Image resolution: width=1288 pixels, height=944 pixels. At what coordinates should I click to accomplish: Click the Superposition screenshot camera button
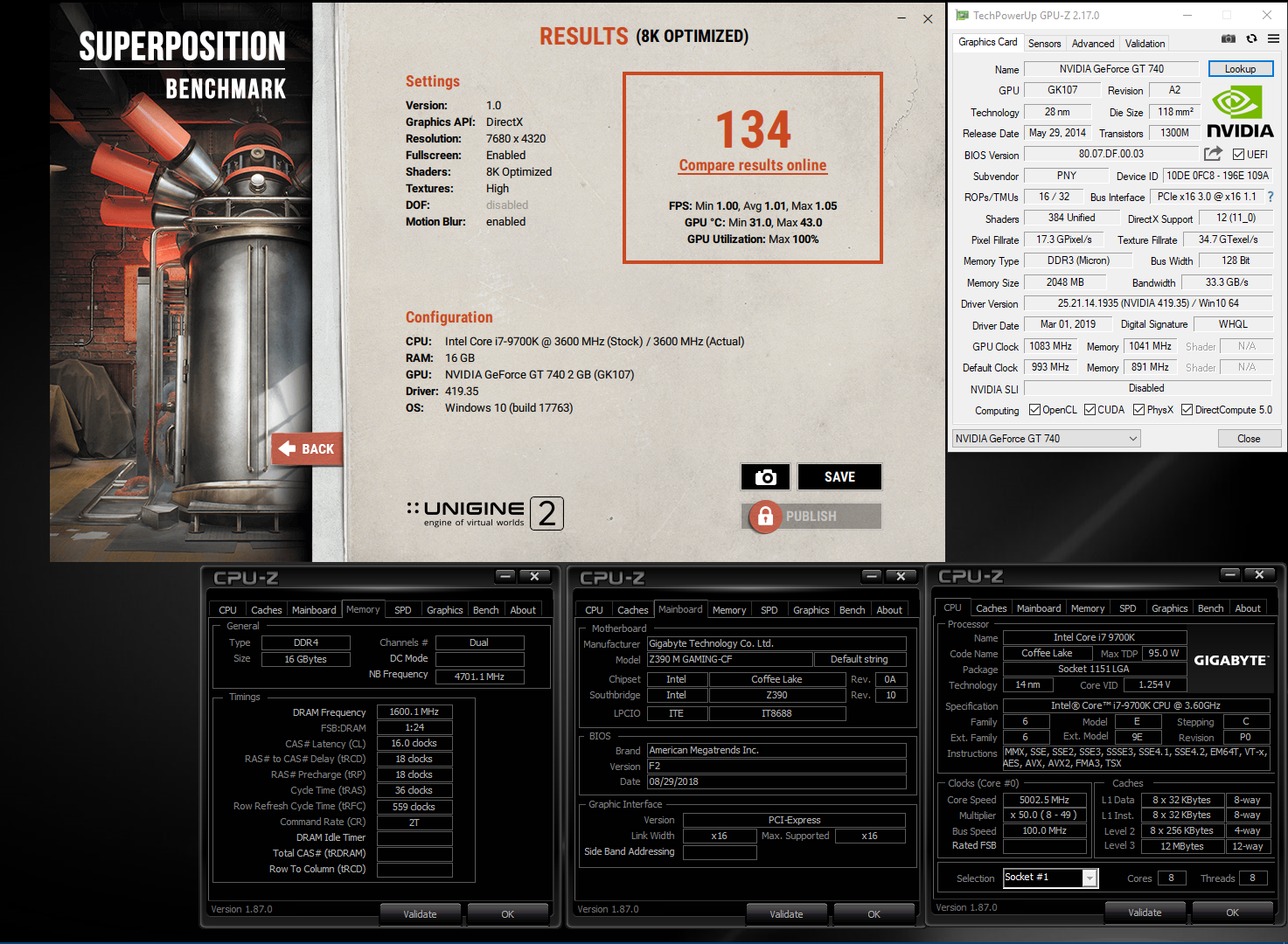point(766,476)
